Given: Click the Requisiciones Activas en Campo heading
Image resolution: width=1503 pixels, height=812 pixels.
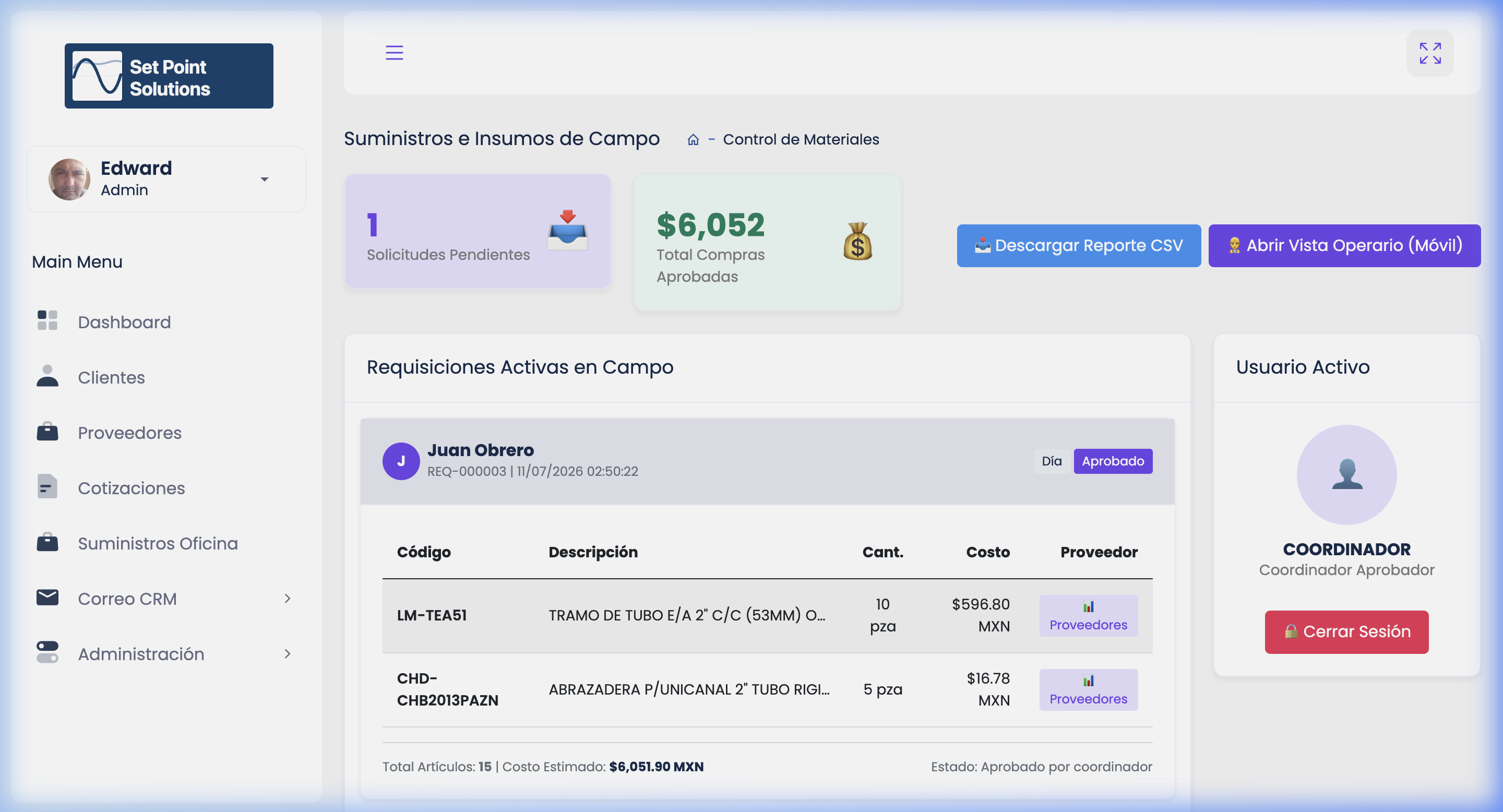Looking at the screenshot, I should coord(520,367).
